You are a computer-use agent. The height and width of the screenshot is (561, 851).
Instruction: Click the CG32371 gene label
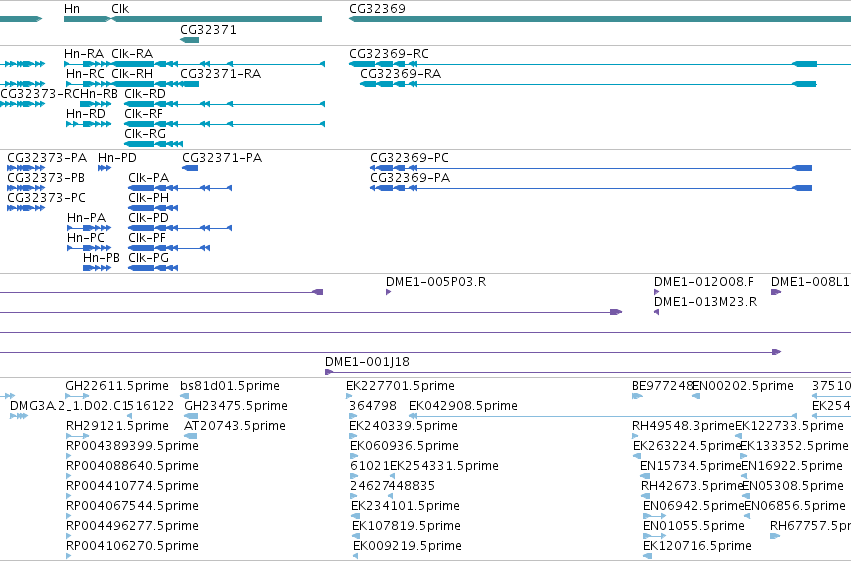[208, 30]
